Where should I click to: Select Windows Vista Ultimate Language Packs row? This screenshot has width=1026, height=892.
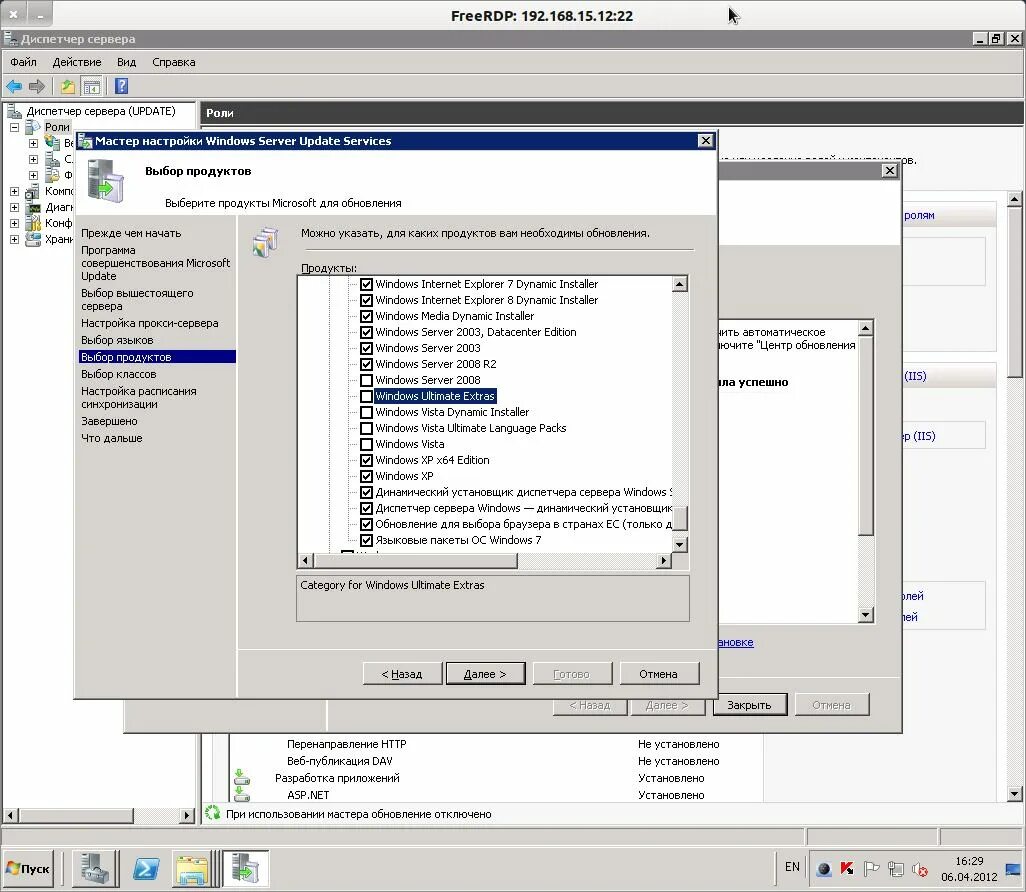470,429
